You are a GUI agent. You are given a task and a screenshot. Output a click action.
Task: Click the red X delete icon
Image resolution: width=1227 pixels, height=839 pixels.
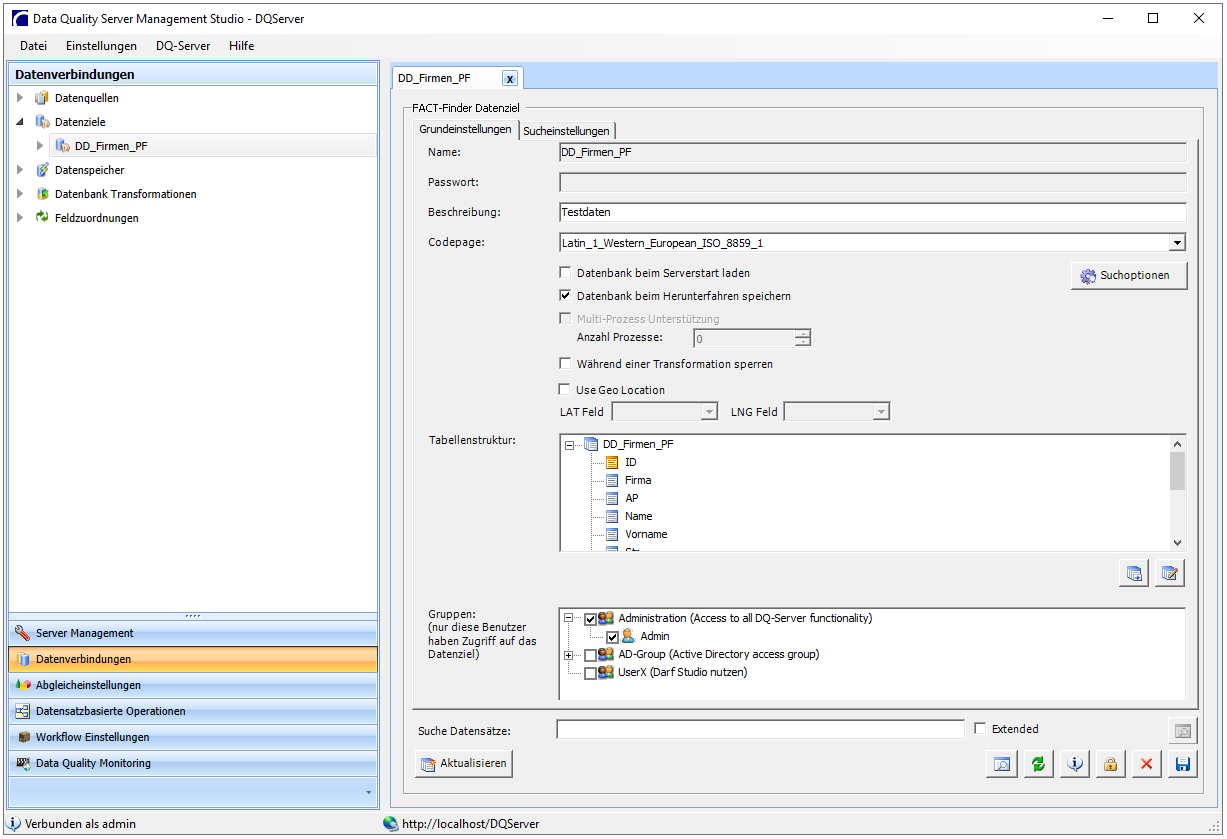(x=1147, y=764)
